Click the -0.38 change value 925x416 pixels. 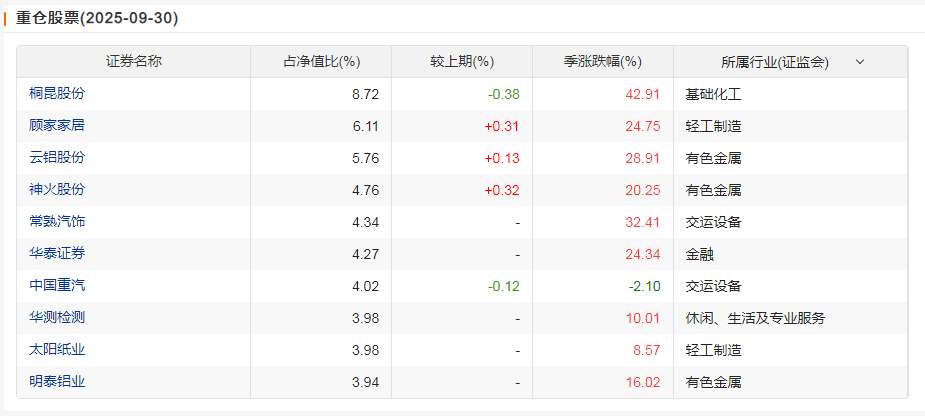(504, 94)
